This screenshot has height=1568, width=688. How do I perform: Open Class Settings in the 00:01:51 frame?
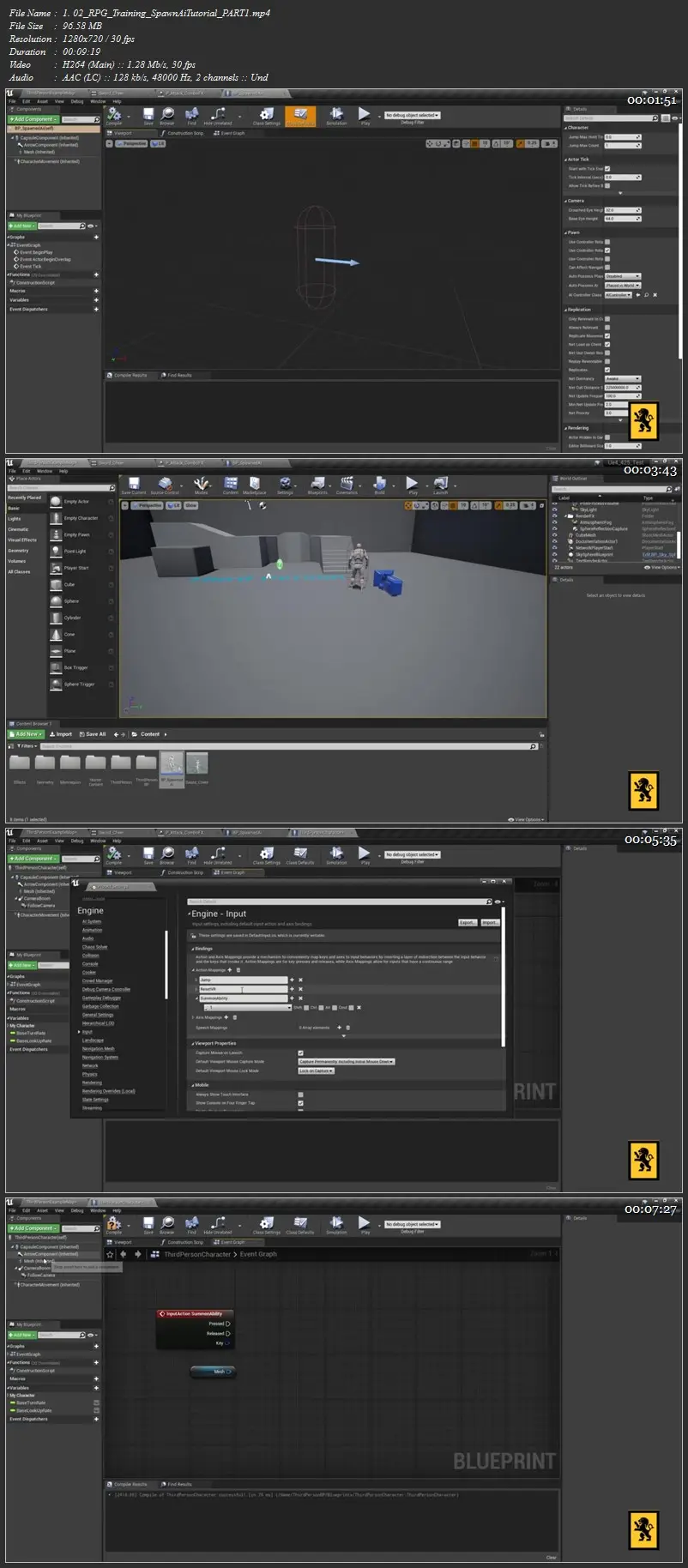[267, 116]
